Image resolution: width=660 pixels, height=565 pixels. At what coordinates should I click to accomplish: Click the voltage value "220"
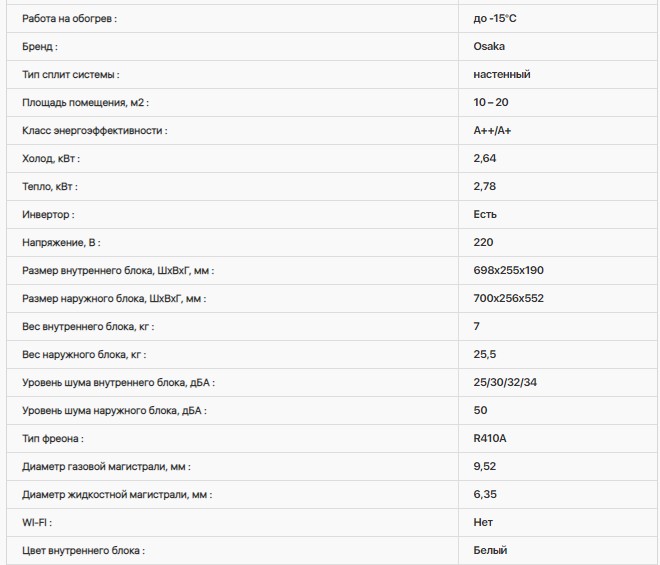(484, 242)
